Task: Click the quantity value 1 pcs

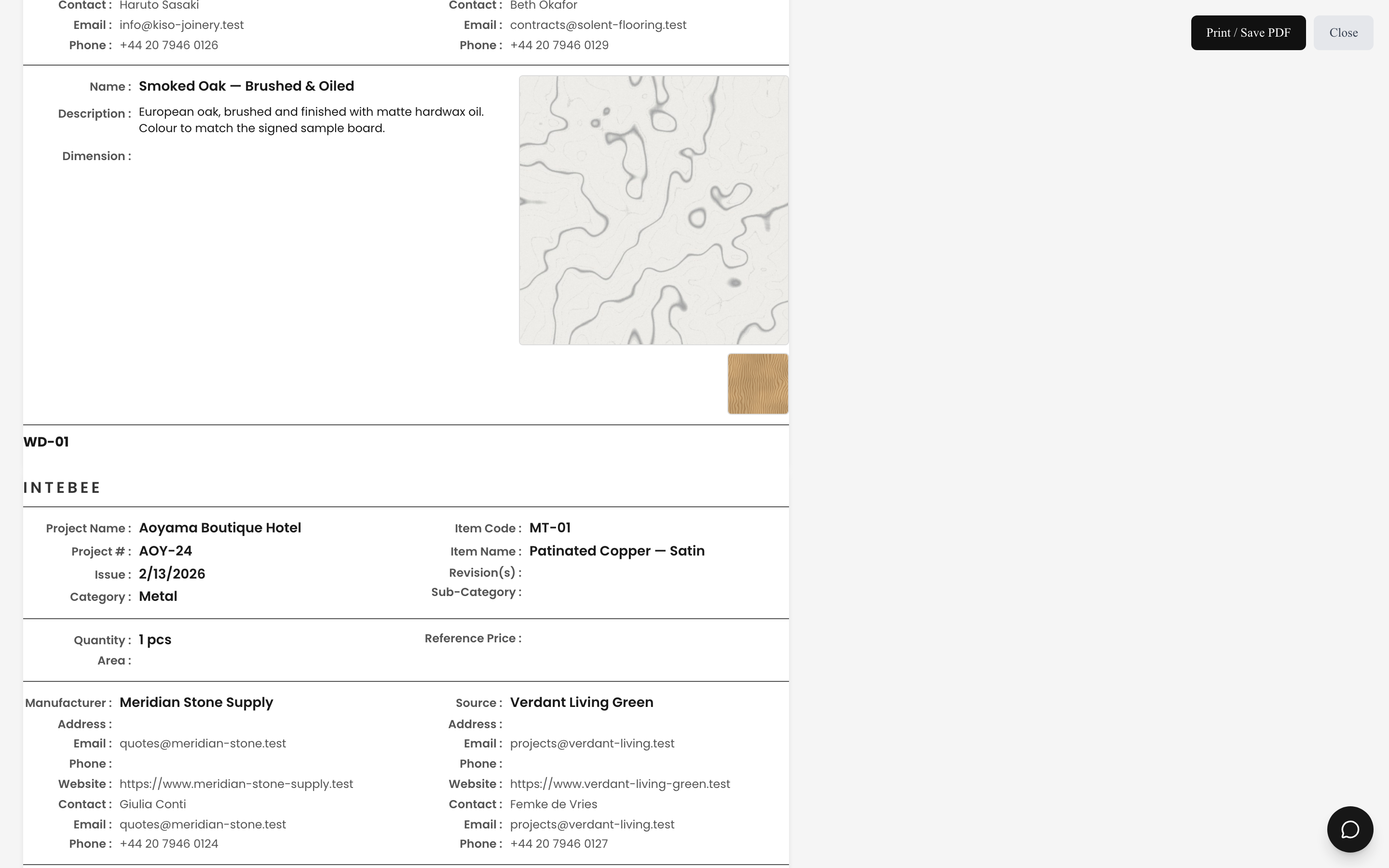Action: point(155,639)
